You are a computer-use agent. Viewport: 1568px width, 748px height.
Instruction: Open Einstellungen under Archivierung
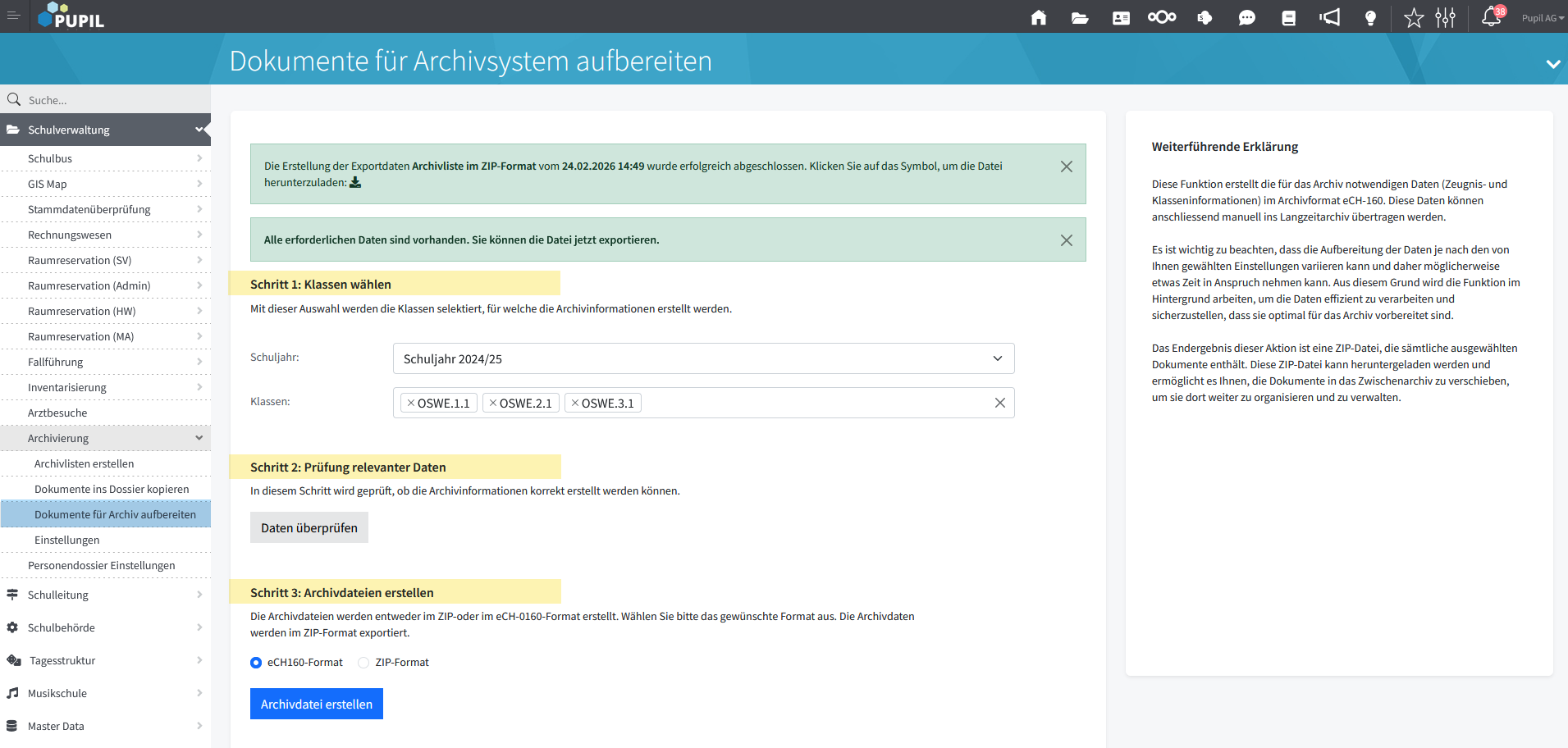tap(66, 540)
